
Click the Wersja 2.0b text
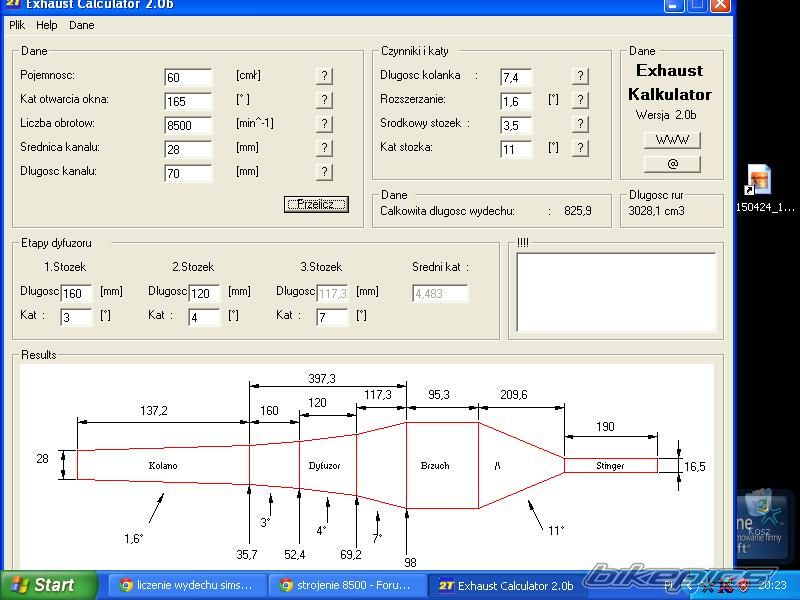click(666, 115)
